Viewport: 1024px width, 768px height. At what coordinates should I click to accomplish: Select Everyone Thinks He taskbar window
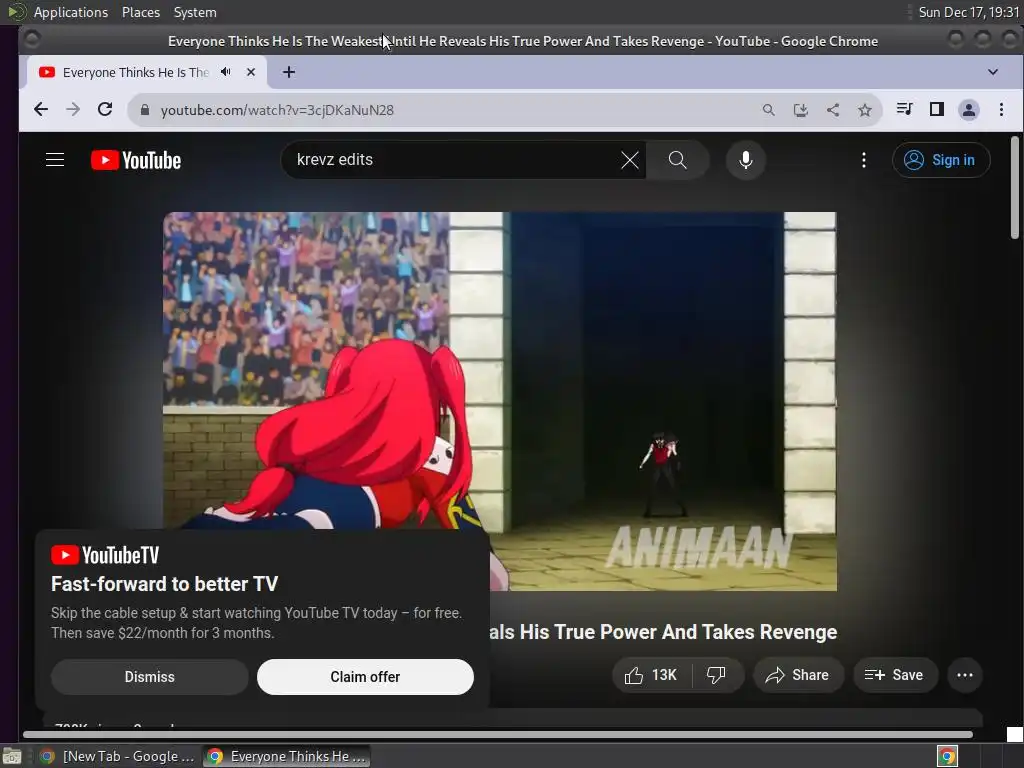pos(286,756)
